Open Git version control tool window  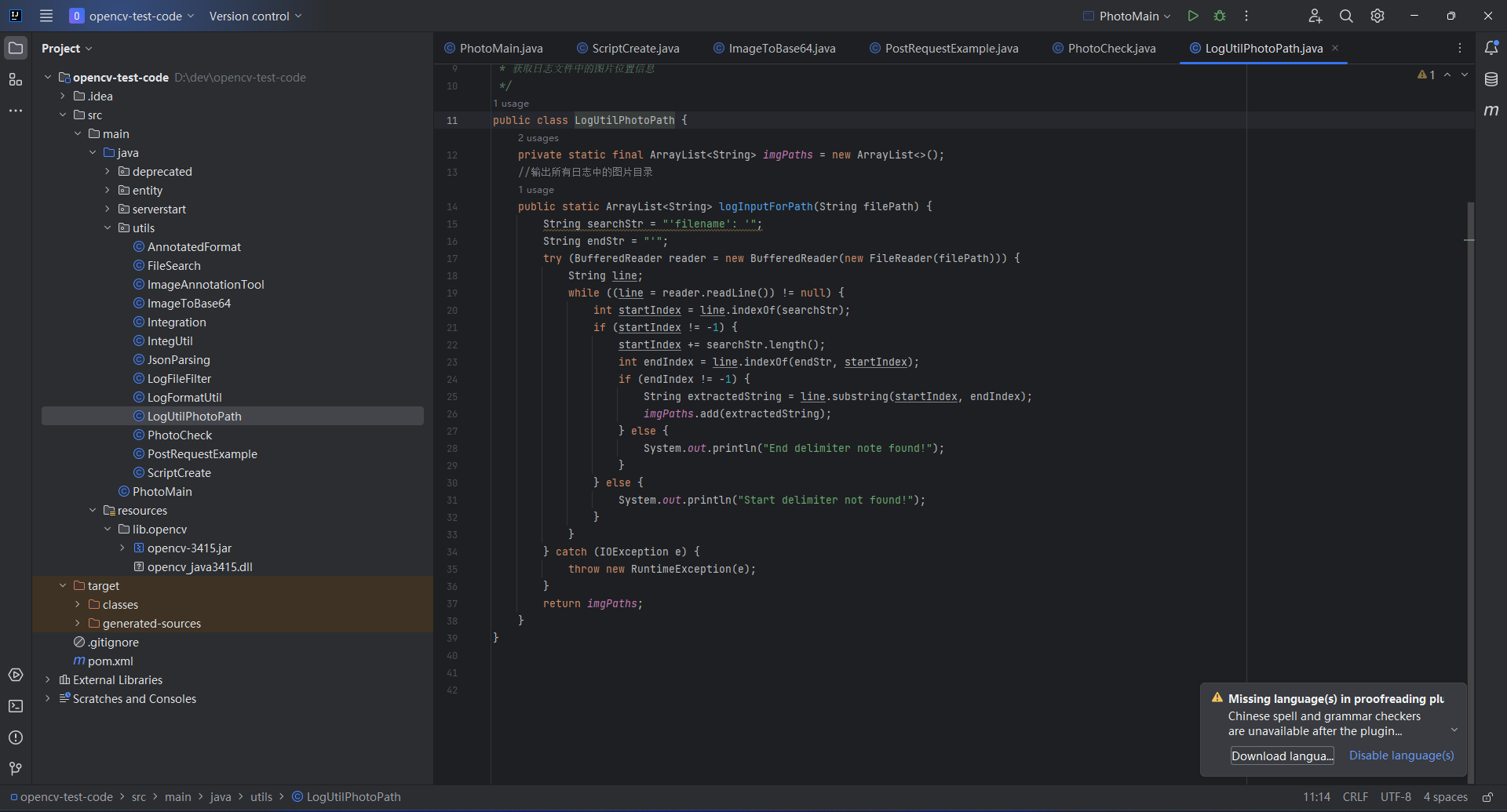point(16,769)
